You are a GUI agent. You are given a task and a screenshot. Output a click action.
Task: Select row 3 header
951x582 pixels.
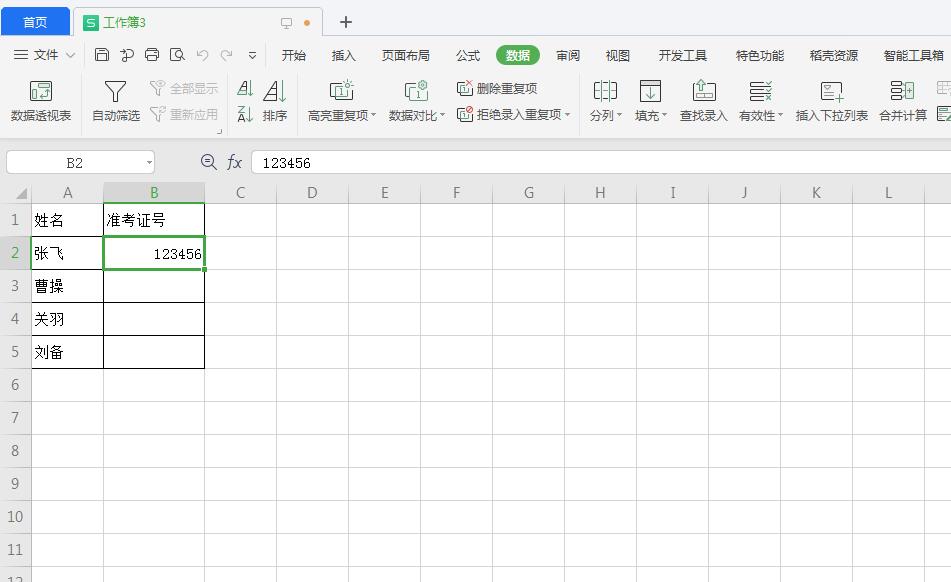pos(15,286)
